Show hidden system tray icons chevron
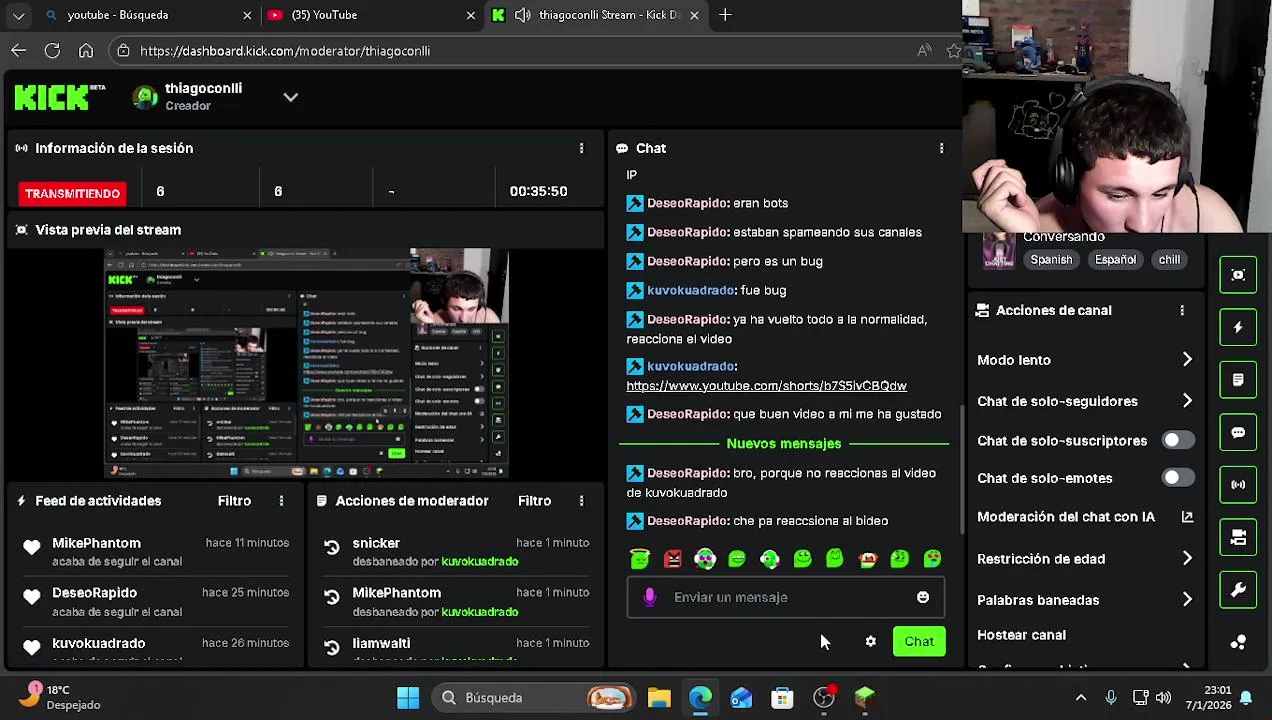This screenshot has height=720, width=1272. coord(1080,698)
